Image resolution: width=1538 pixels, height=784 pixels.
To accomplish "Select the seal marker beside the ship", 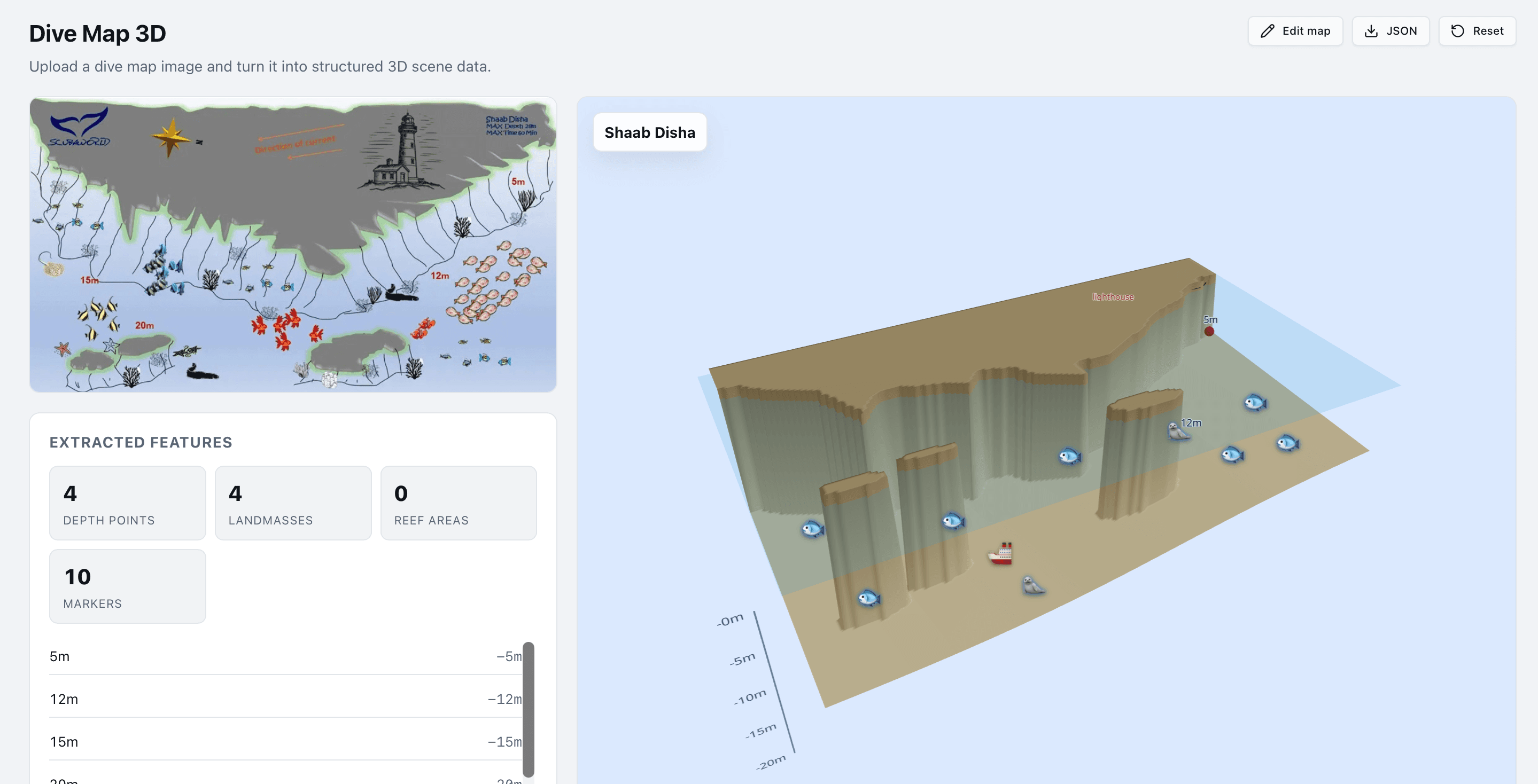I will coord(1033,585).
